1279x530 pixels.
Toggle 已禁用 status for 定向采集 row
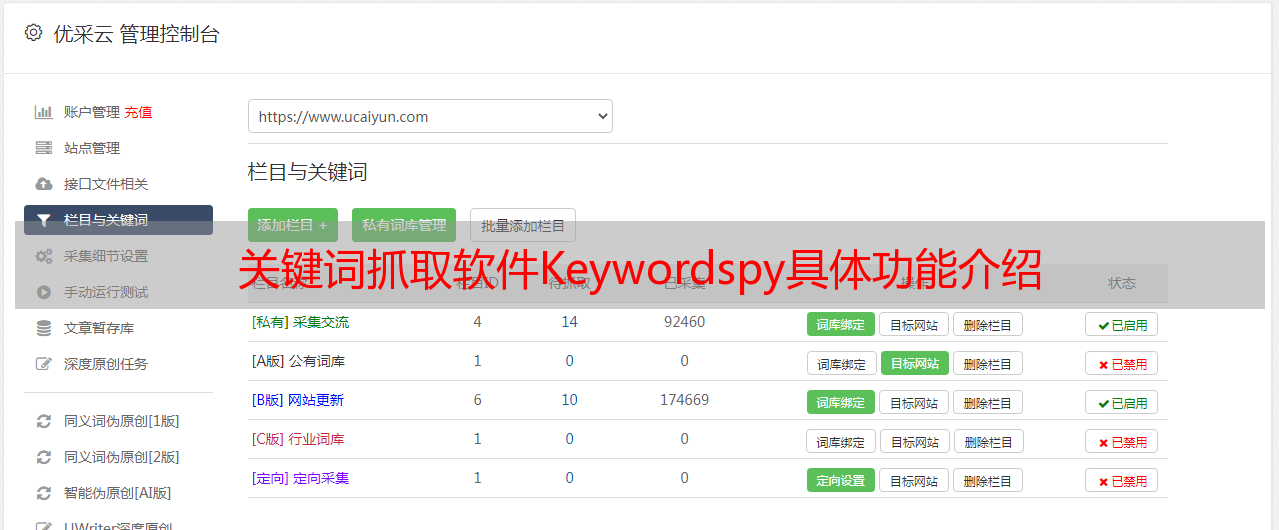click(1122, 480)
